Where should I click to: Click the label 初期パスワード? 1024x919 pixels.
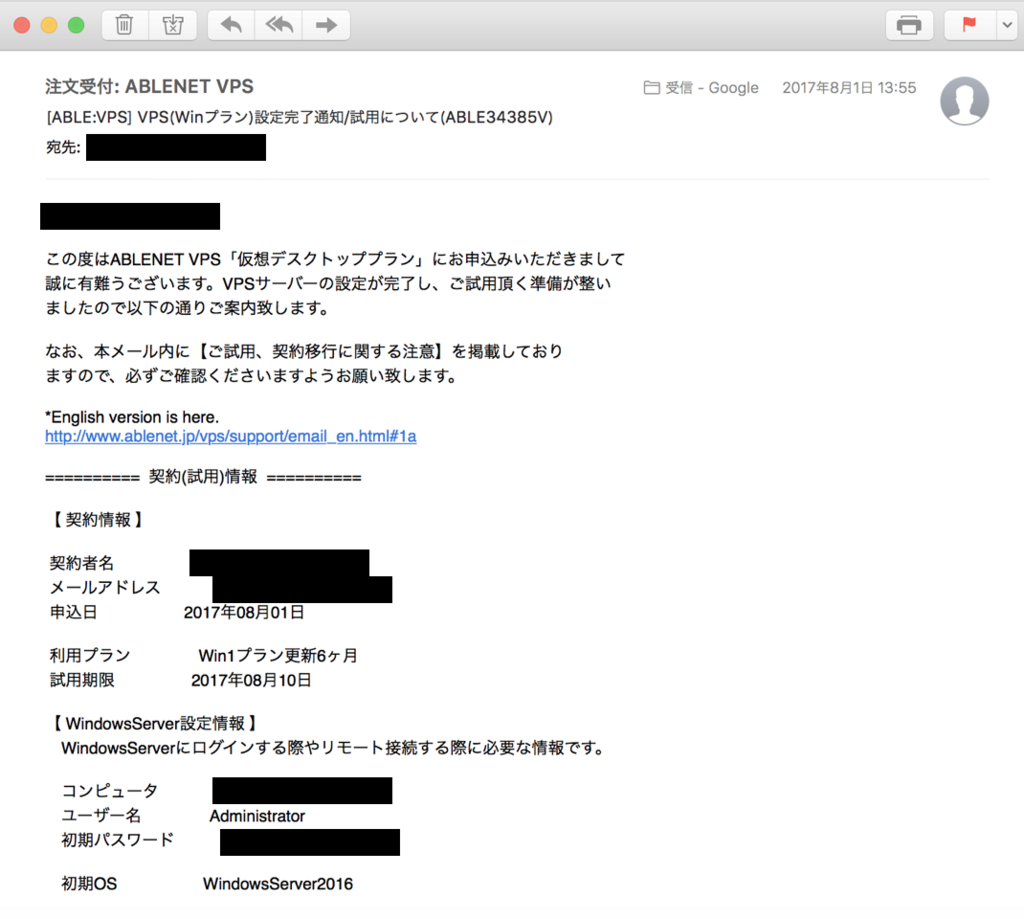click(x=118, y=840)
